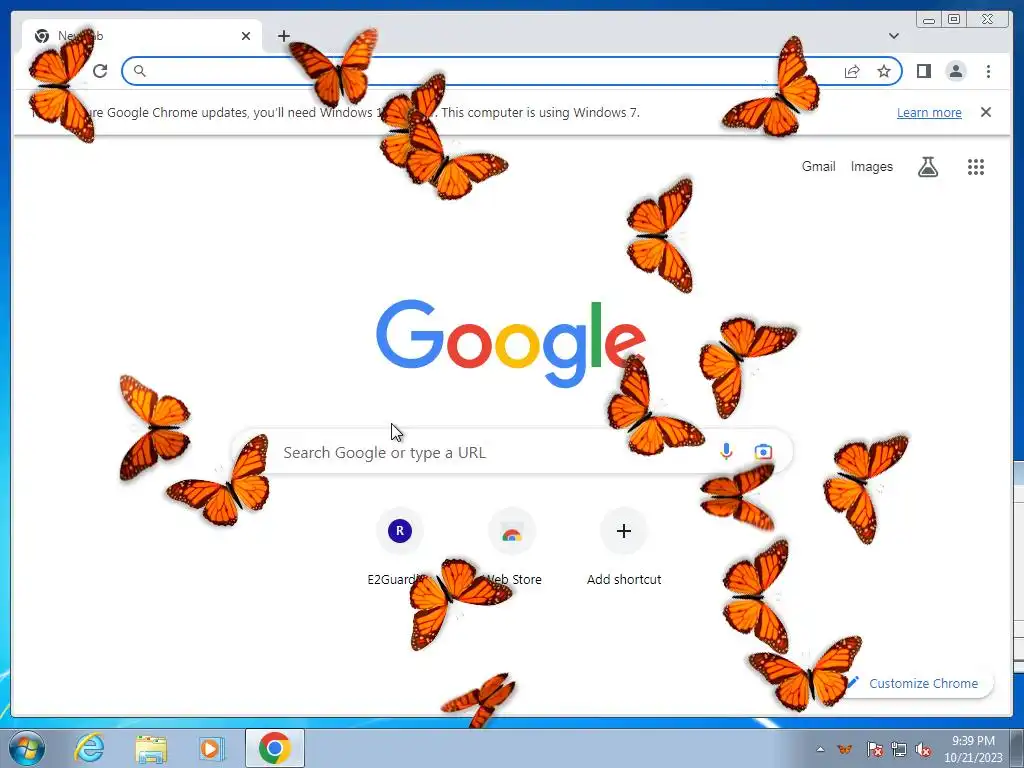This screenshot has height=768, width=1024.
Task: Open a new tab with the plus button
Action: (x=283, y=36)
